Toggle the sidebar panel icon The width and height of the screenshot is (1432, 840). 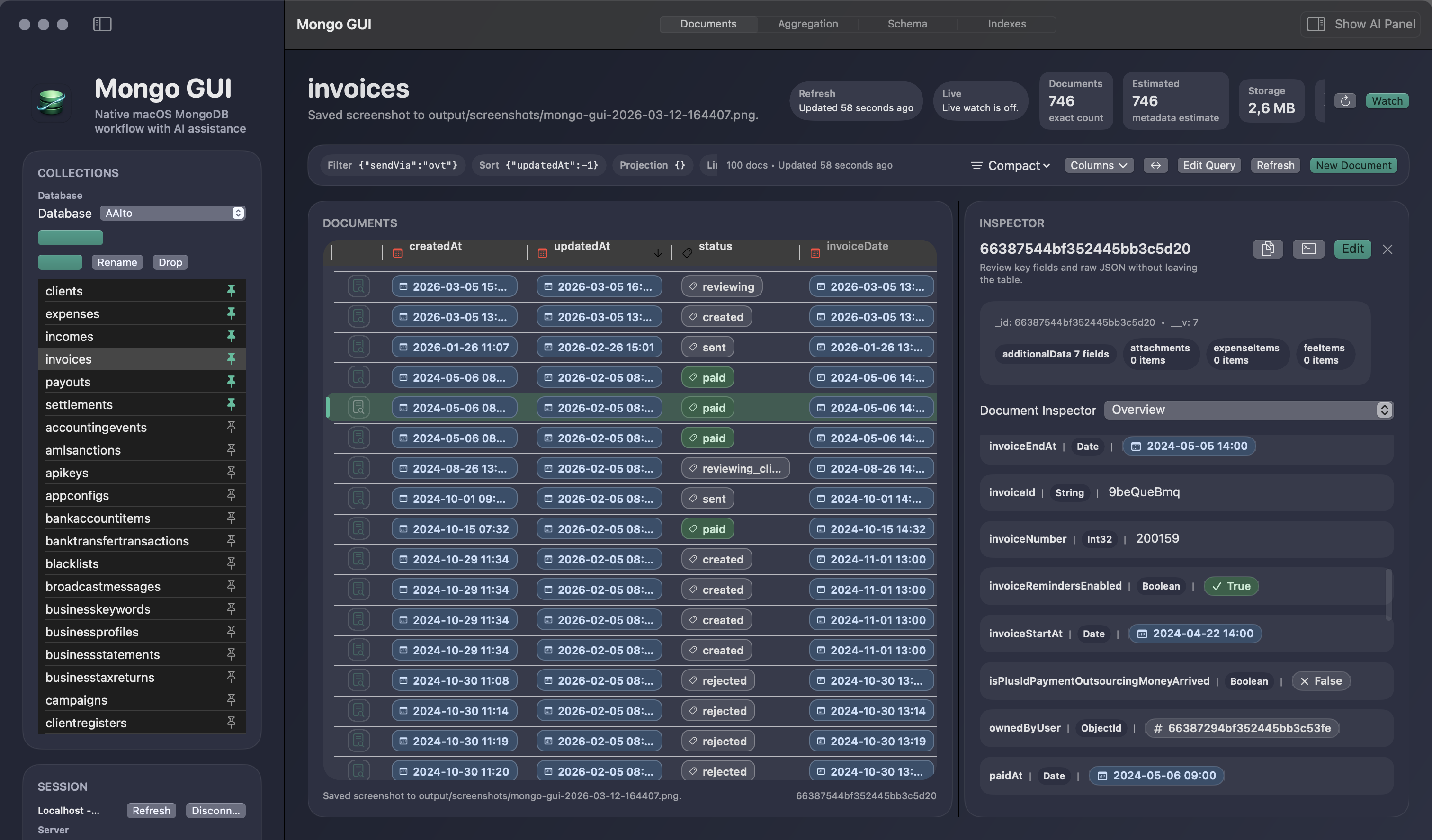click(102, 24)
